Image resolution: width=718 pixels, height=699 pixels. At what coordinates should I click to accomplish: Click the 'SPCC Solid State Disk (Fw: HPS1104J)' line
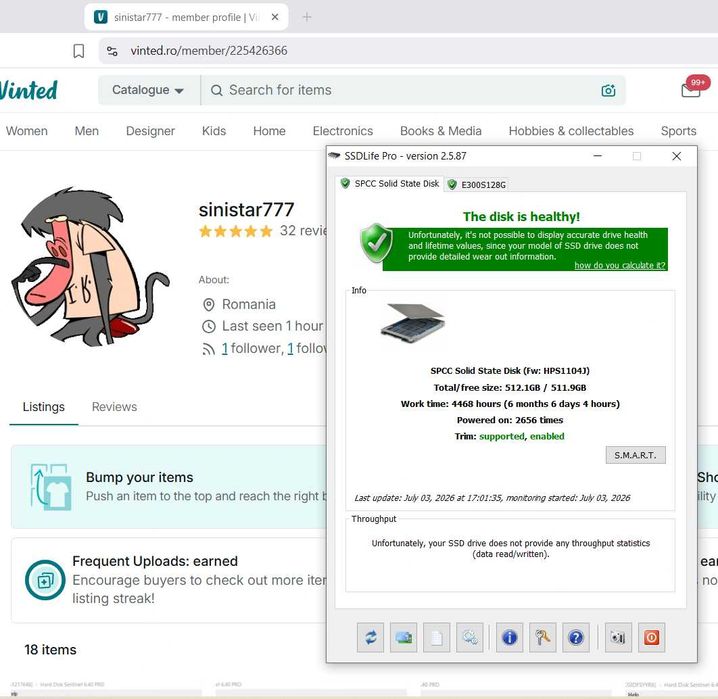(510, 371)
